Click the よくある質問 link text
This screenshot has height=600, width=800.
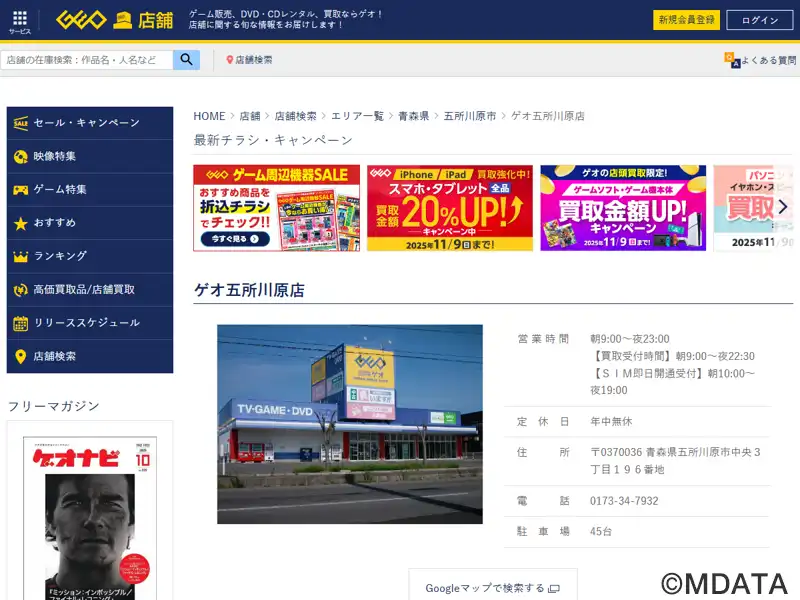[x=769, y=60]
